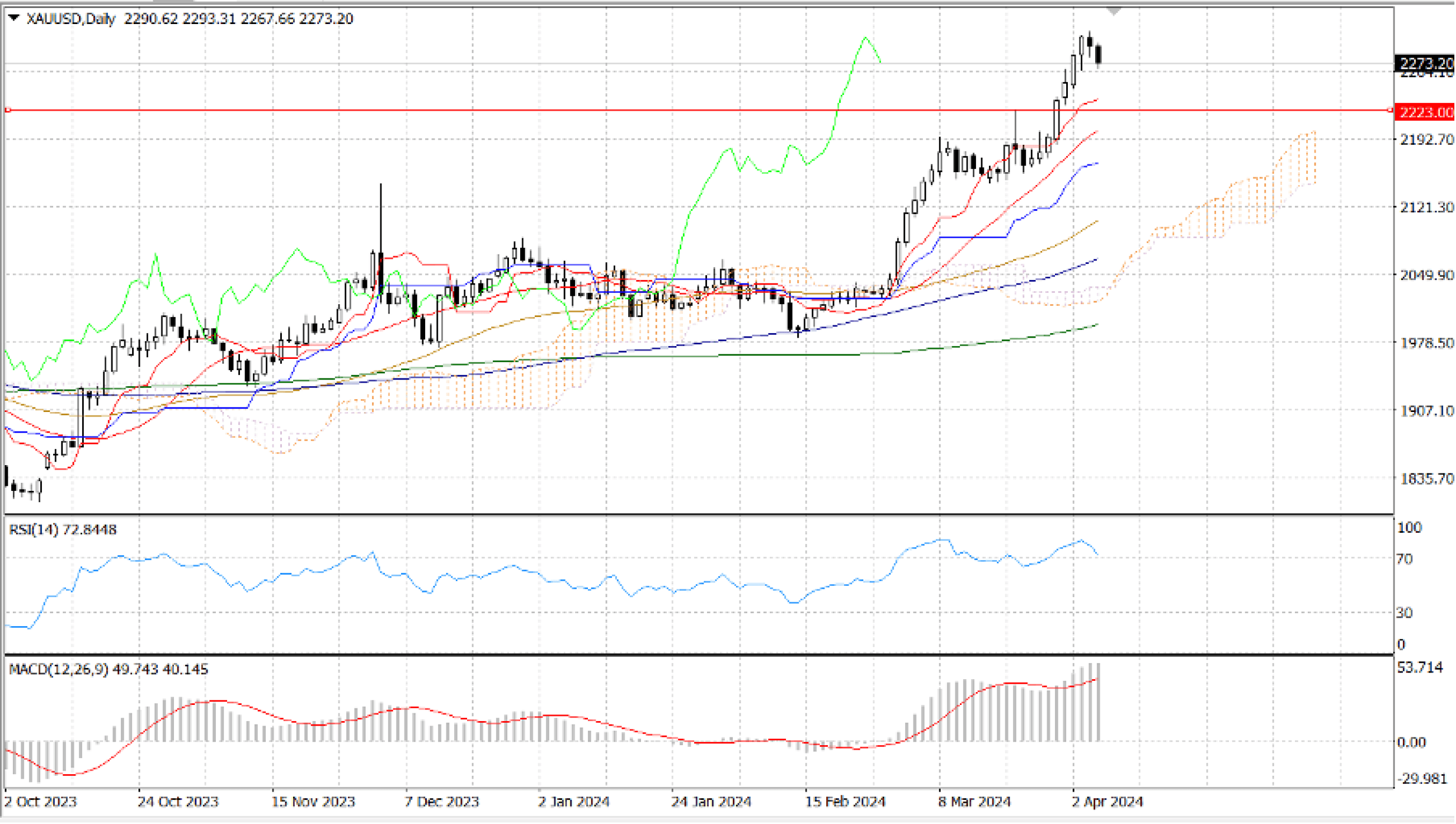The width and height of the screenshot is (1456, 824).
Task: Click the 53.714 MACD scale value
Action: [x=1420, y=668]
